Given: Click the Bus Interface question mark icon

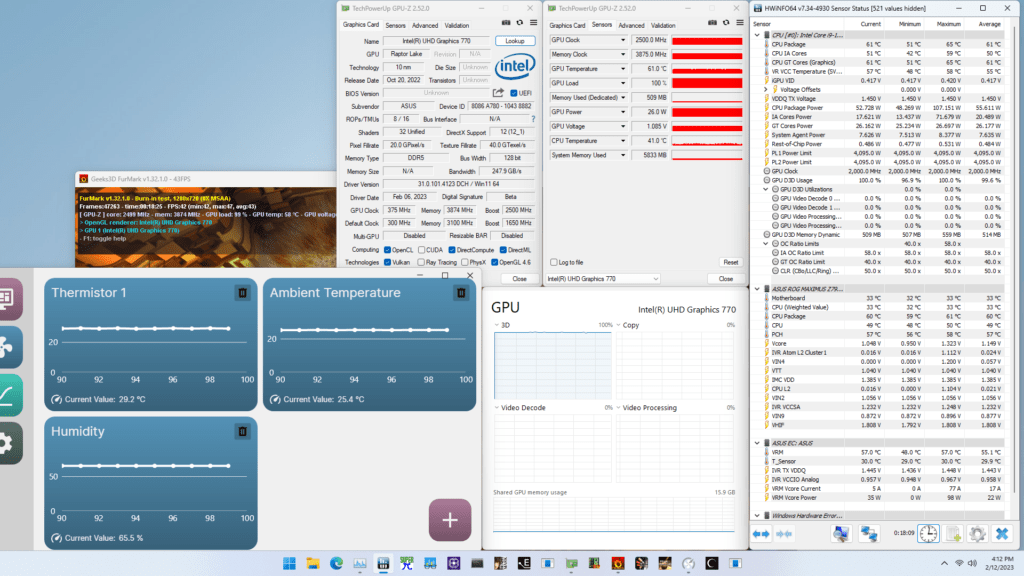Looking at the screenshot, I should click(x=534, y=119).
